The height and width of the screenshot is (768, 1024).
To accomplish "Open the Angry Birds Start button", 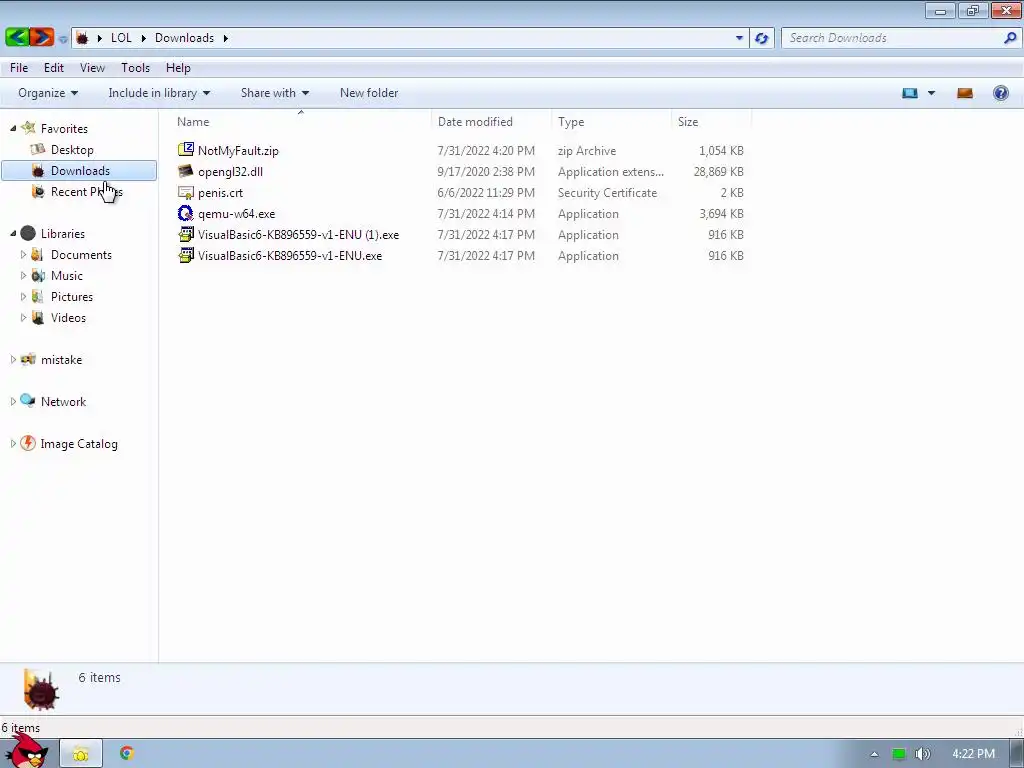I will pyautogui.click(x=29, y=751).
